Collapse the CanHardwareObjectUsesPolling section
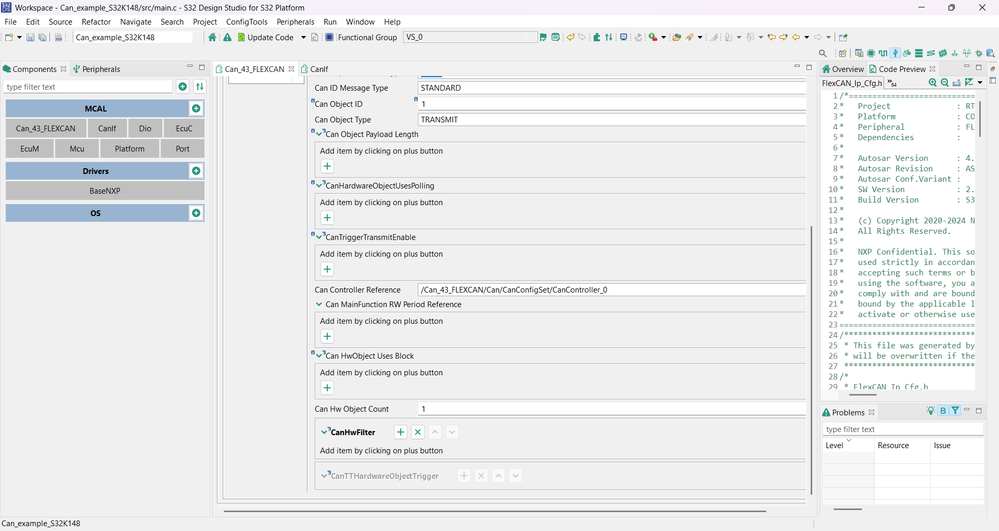Image resolution: width=999 pixels, height=531 pixels. (x=319, y=185)
